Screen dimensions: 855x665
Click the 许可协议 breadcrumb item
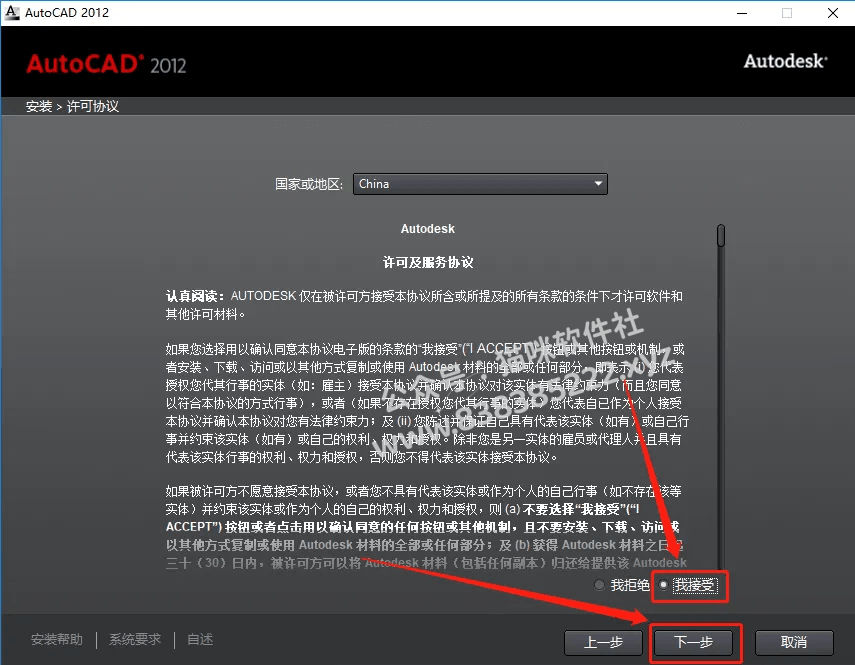(93, 106)
